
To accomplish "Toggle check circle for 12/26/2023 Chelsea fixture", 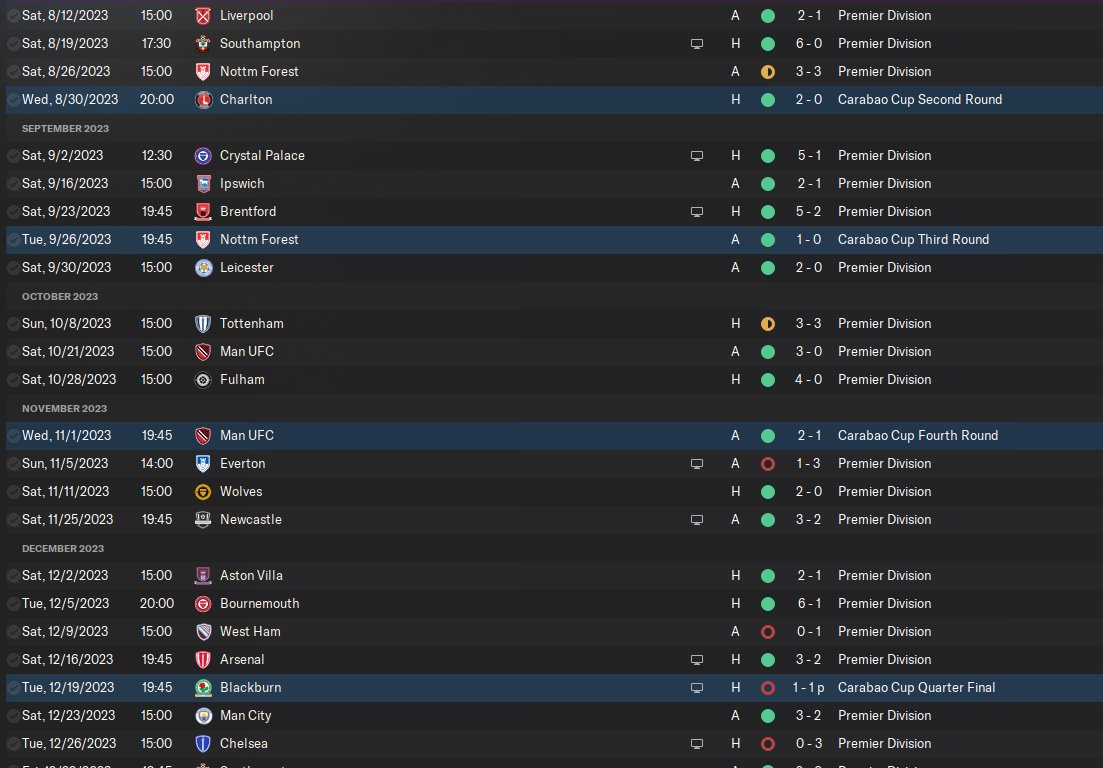I will (12, 744).
